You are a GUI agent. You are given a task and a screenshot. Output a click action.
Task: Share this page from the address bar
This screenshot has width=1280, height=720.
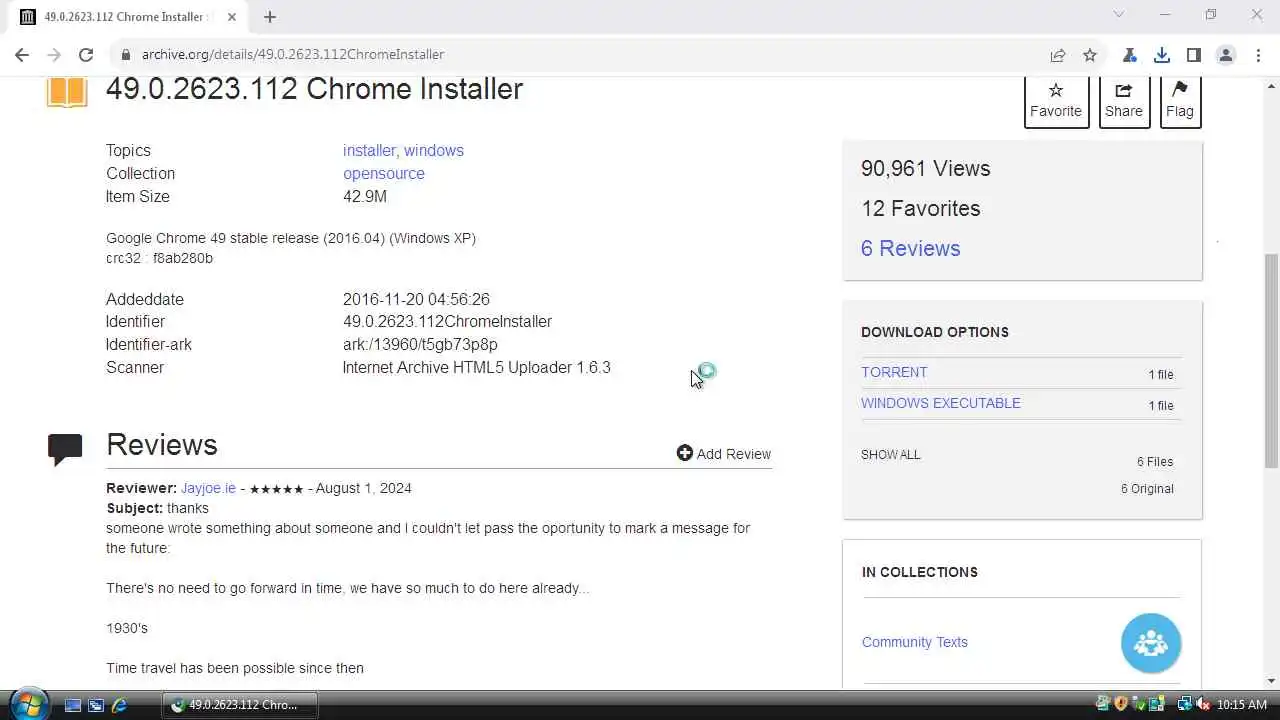[x=1057, y=55]
